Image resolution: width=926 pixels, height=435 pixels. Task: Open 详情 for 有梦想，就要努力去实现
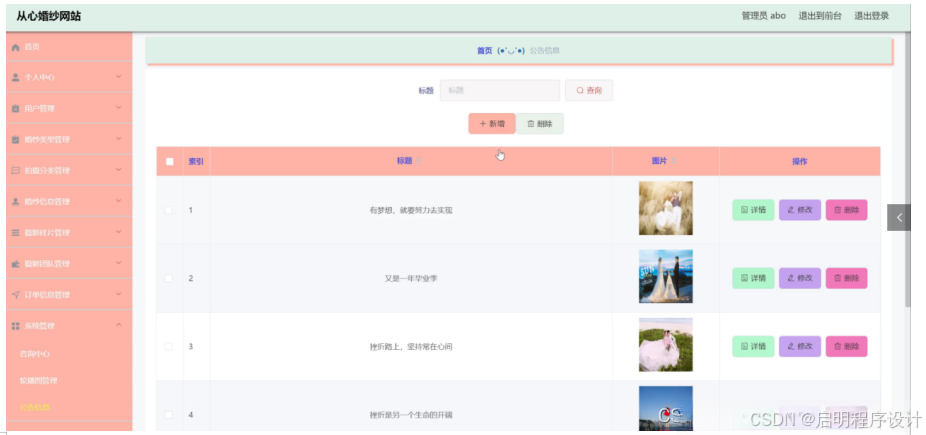pyautogui.click(x=753, y=210)
